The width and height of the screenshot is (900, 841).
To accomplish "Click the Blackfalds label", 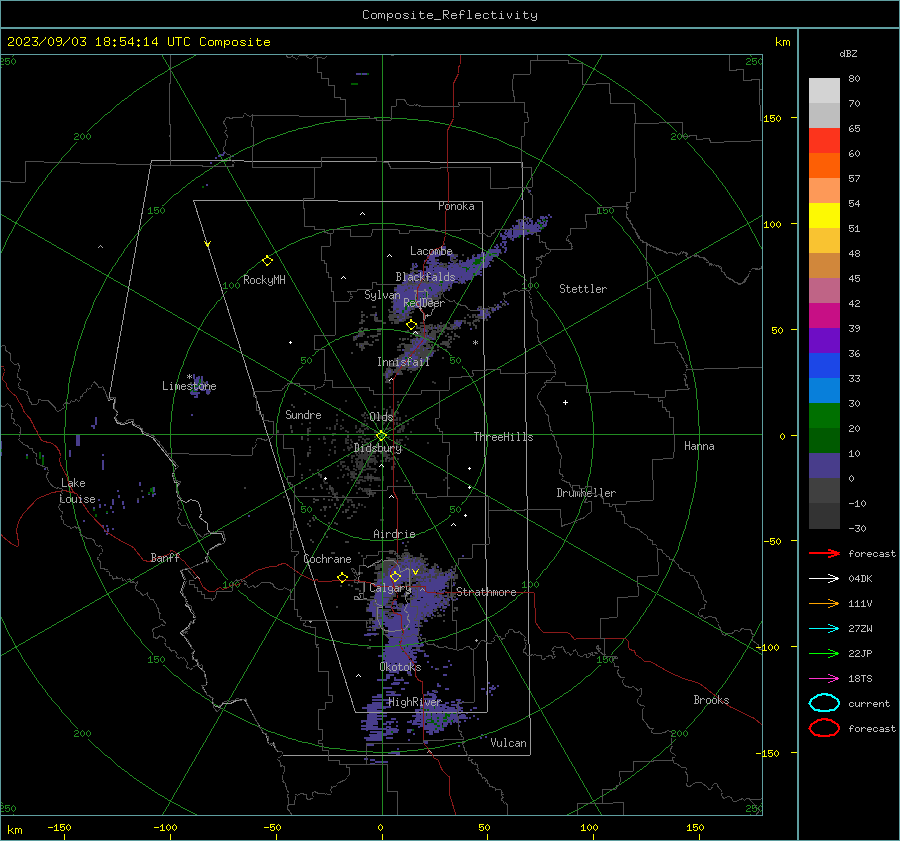I will [425, 277].
